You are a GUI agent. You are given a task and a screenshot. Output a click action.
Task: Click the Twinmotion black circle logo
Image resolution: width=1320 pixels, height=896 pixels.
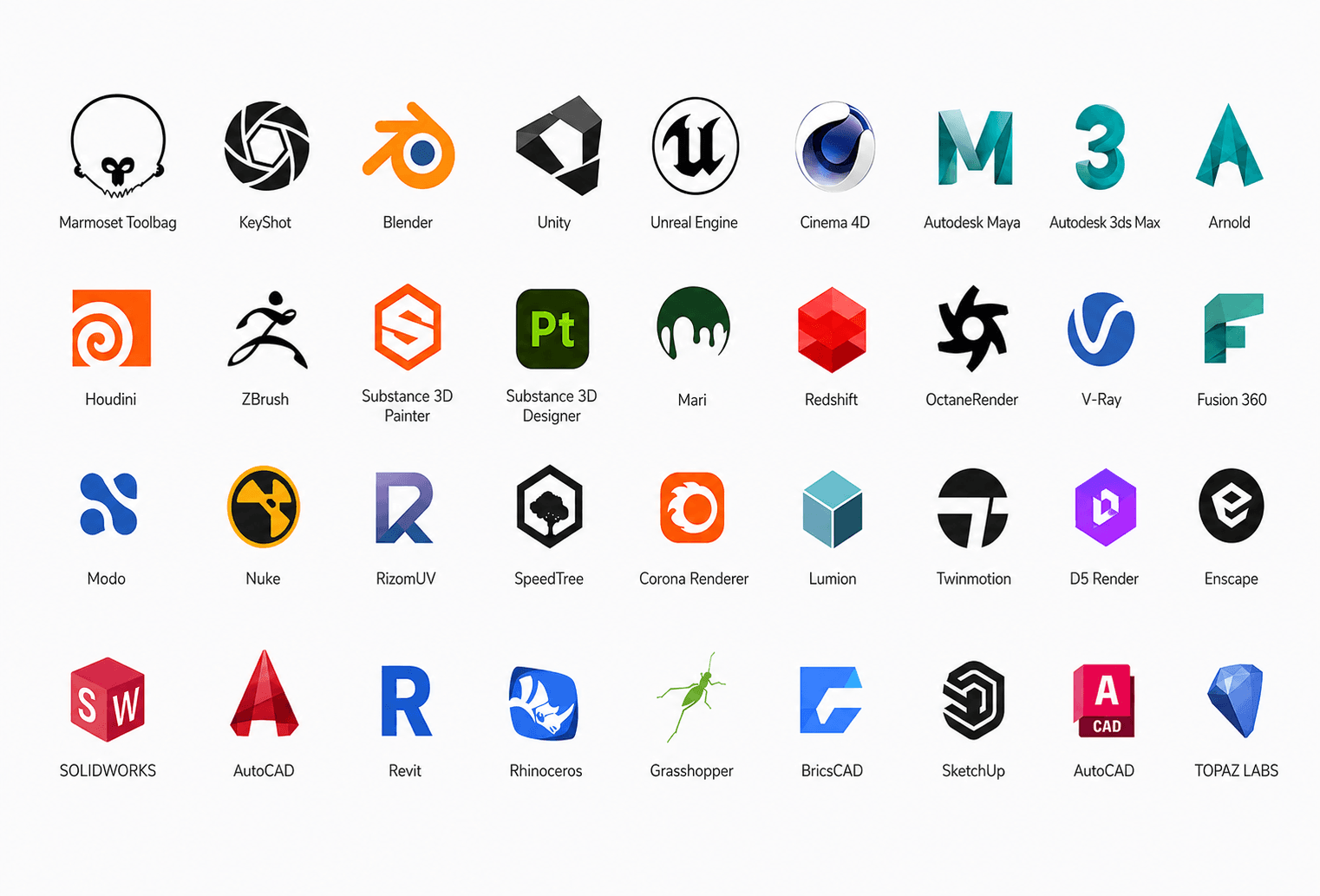point(973,508)
